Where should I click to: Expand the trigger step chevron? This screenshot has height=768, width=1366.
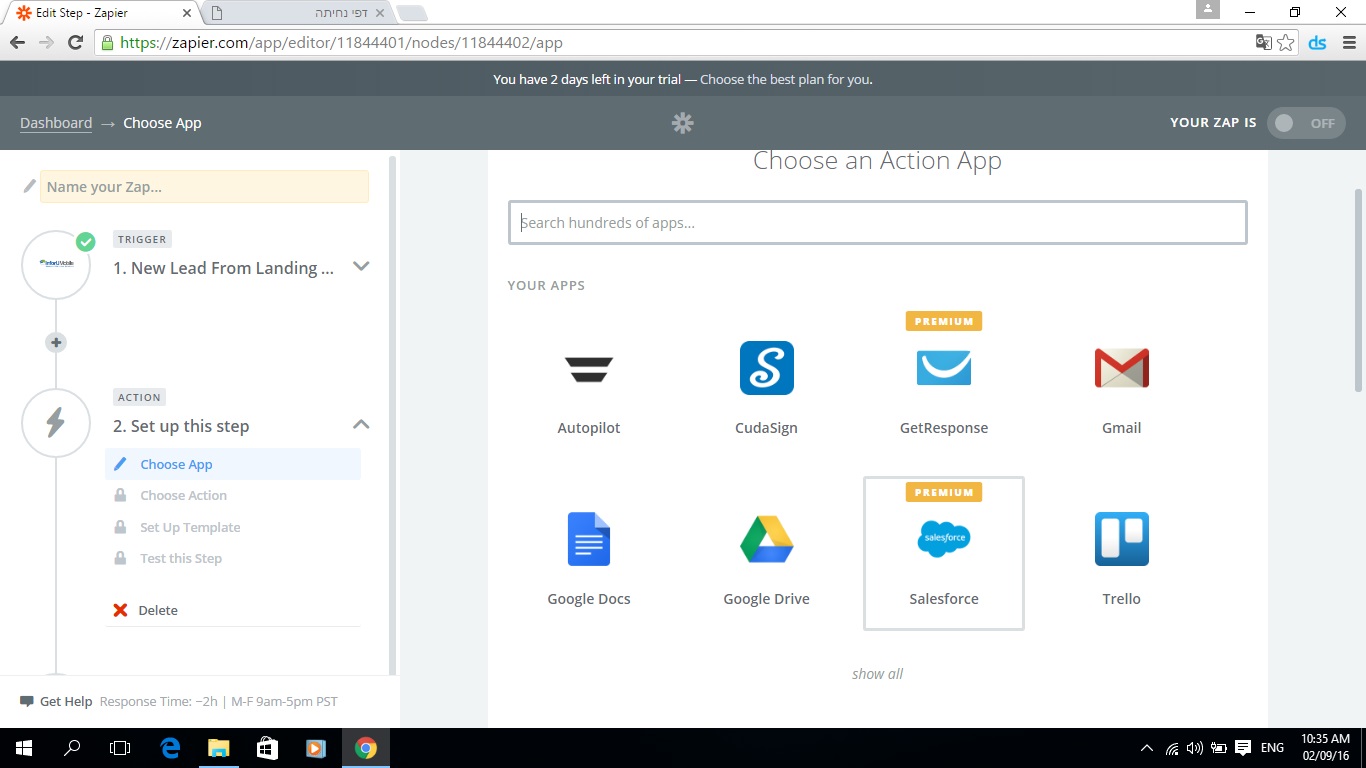(x=362, y=266)
